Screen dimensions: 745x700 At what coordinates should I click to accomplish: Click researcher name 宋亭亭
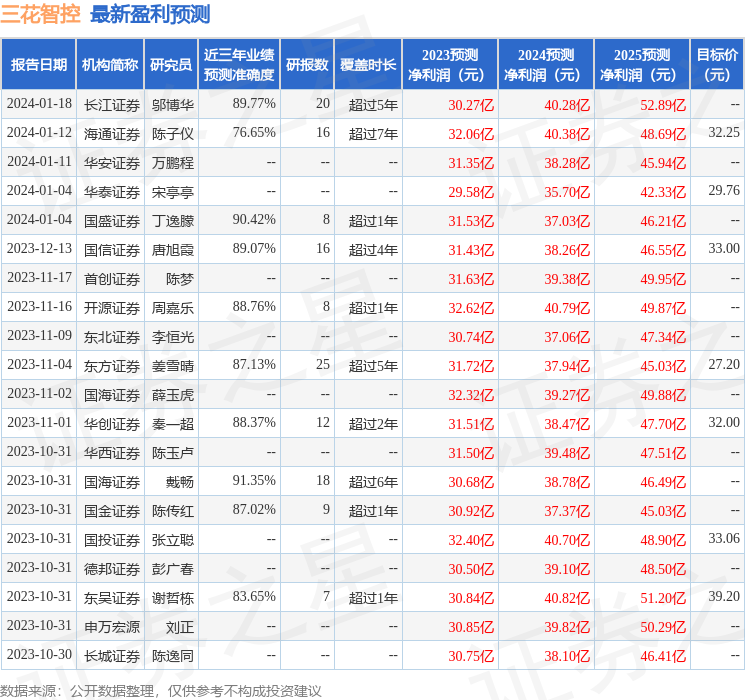pos(173,192)
